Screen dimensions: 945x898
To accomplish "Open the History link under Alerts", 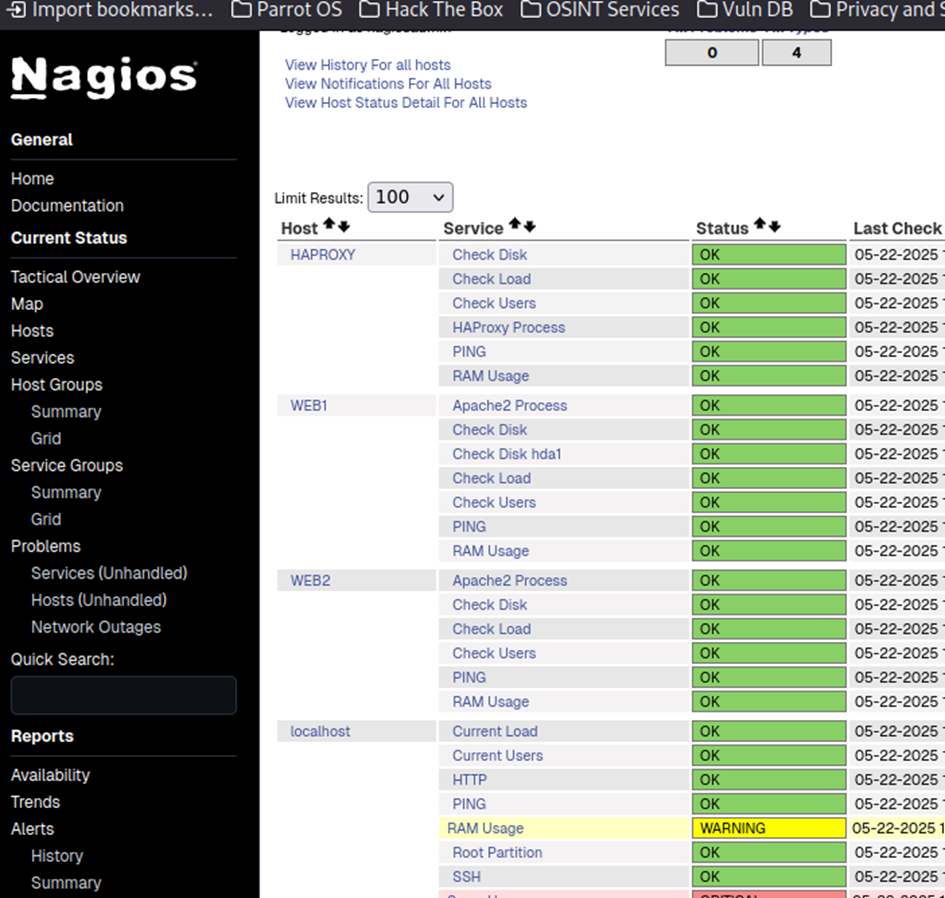I will pos(57,856).
